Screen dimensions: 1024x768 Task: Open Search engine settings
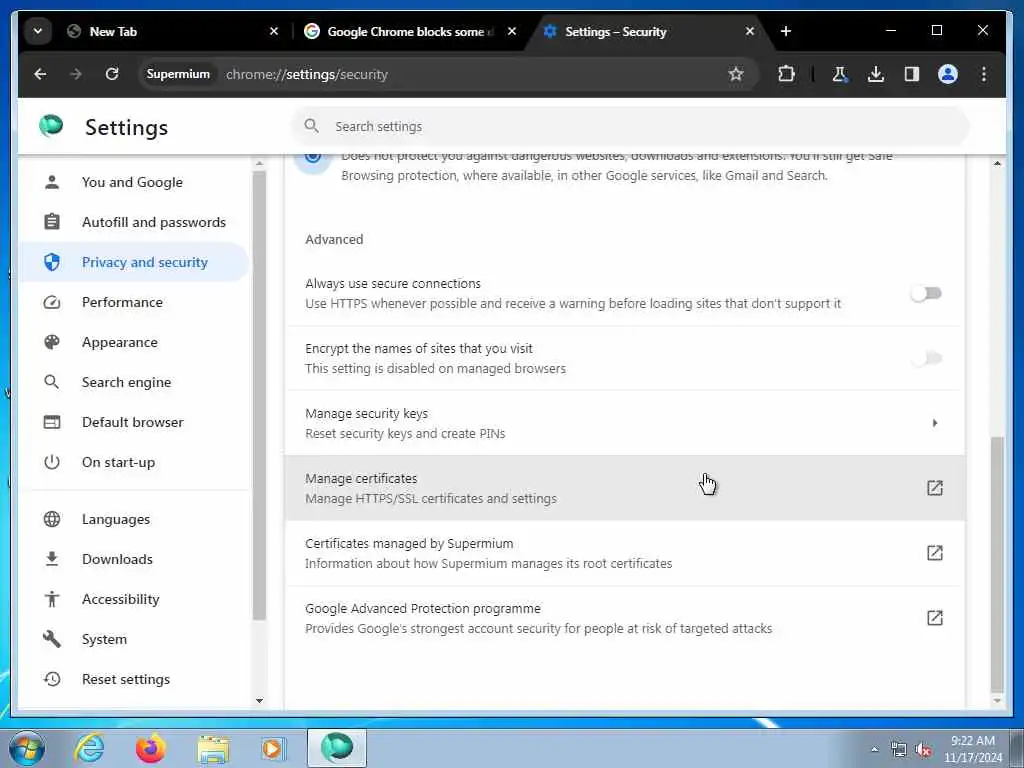point(133,382)
